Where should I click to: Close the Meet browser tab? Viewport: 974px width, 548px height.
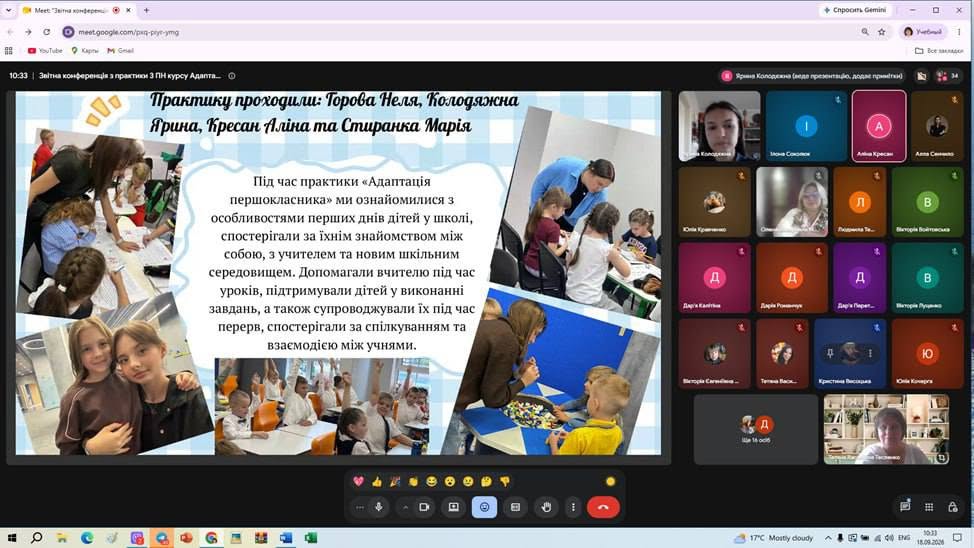(x=129, y=10)
